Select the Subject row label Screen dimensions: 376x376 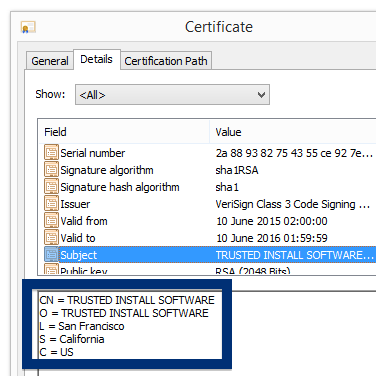coord(78,255)
